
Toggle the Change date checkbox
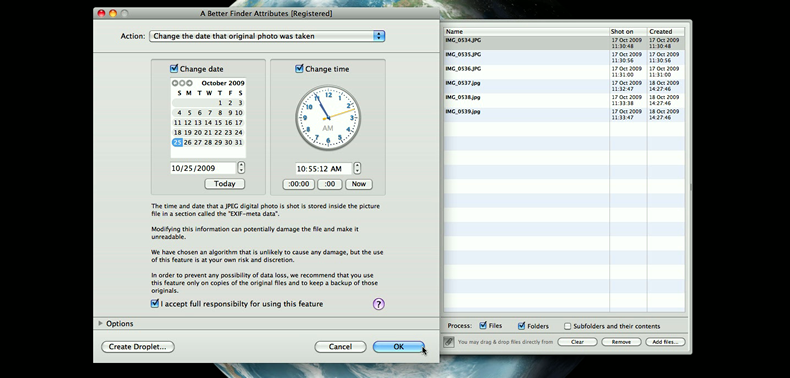coord(174,69)
